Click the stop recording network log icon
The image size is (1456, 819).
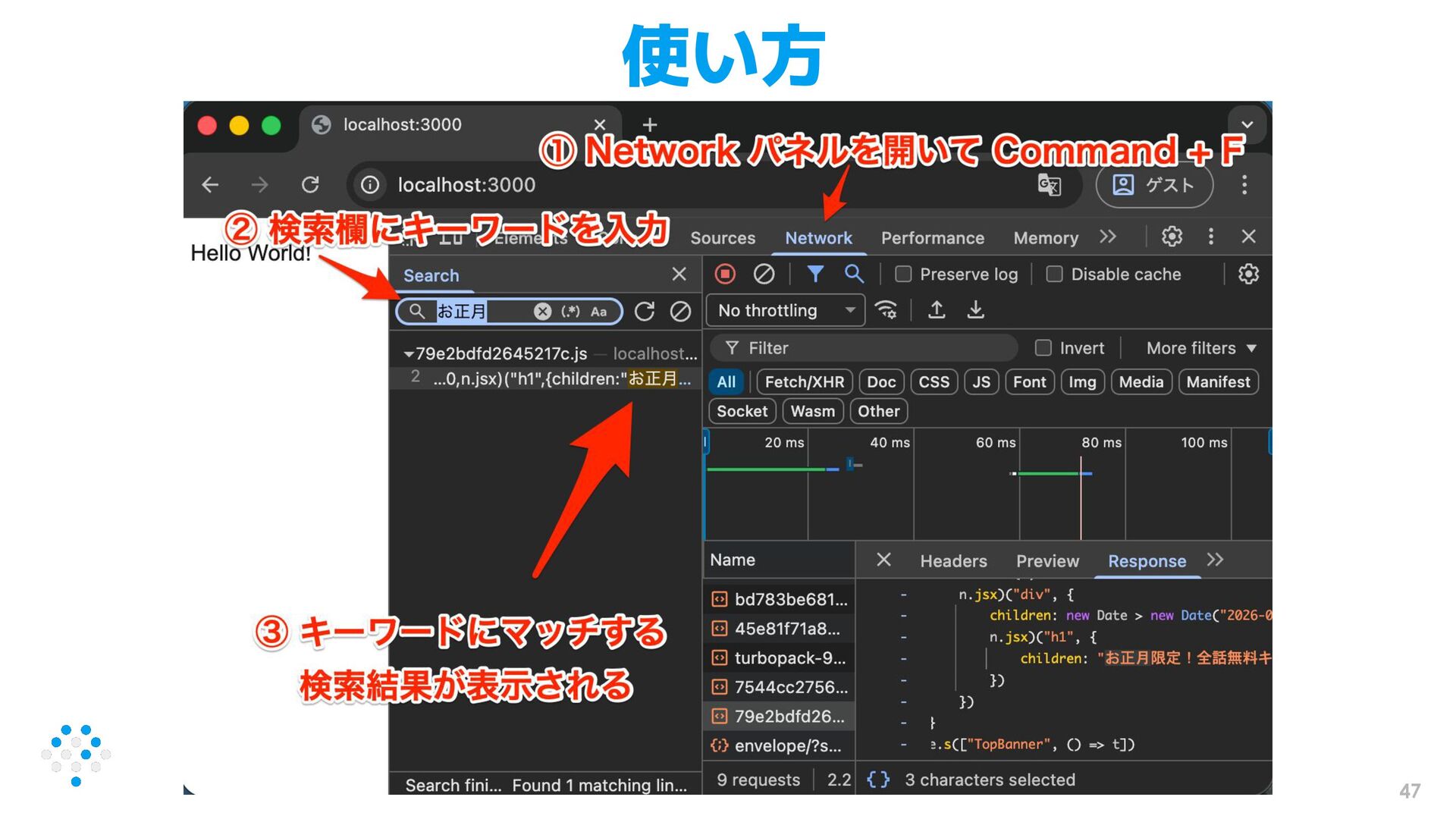pos(725,274)
